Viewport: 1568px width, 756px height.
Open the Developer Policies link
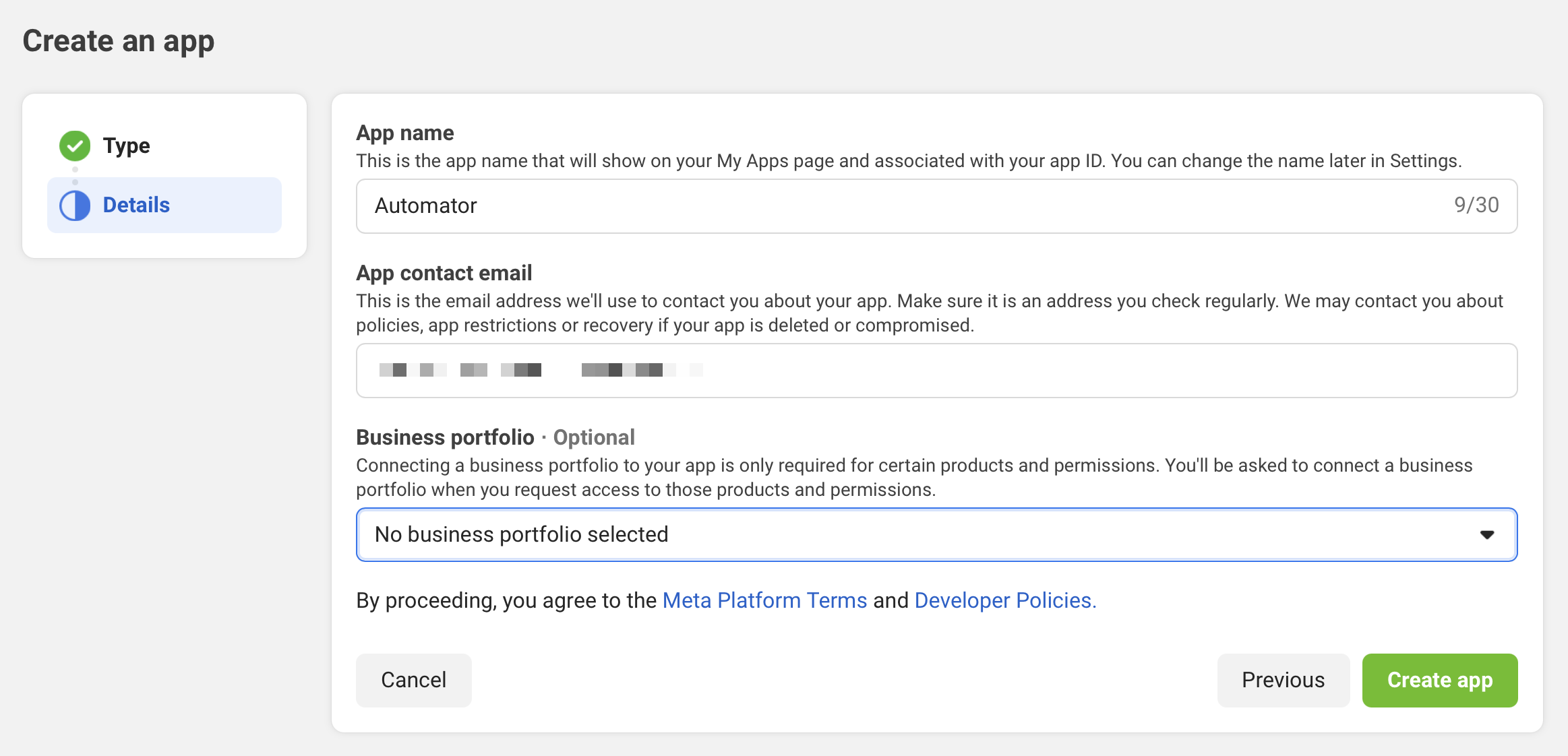(1004, 600)
